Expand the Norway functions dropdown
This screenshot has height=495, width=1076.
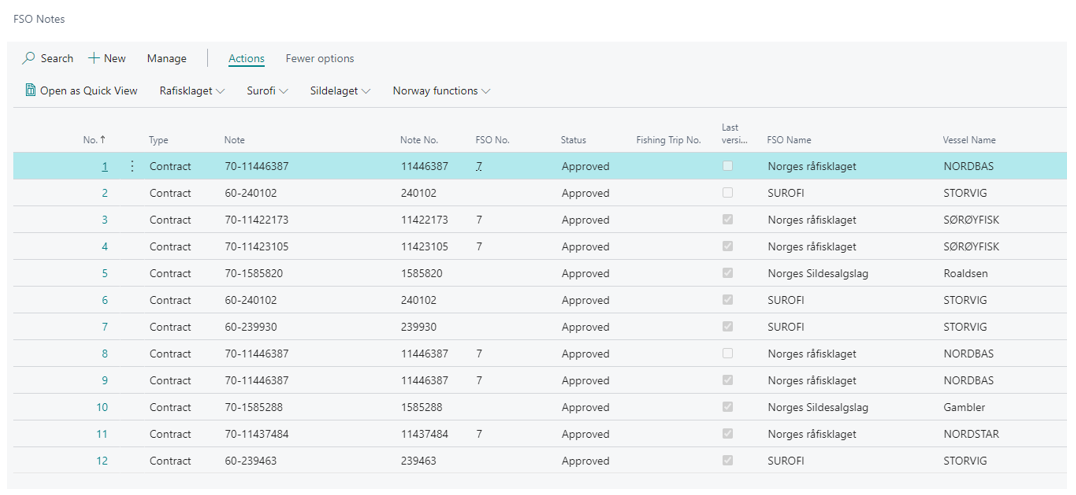pos(441,91)
